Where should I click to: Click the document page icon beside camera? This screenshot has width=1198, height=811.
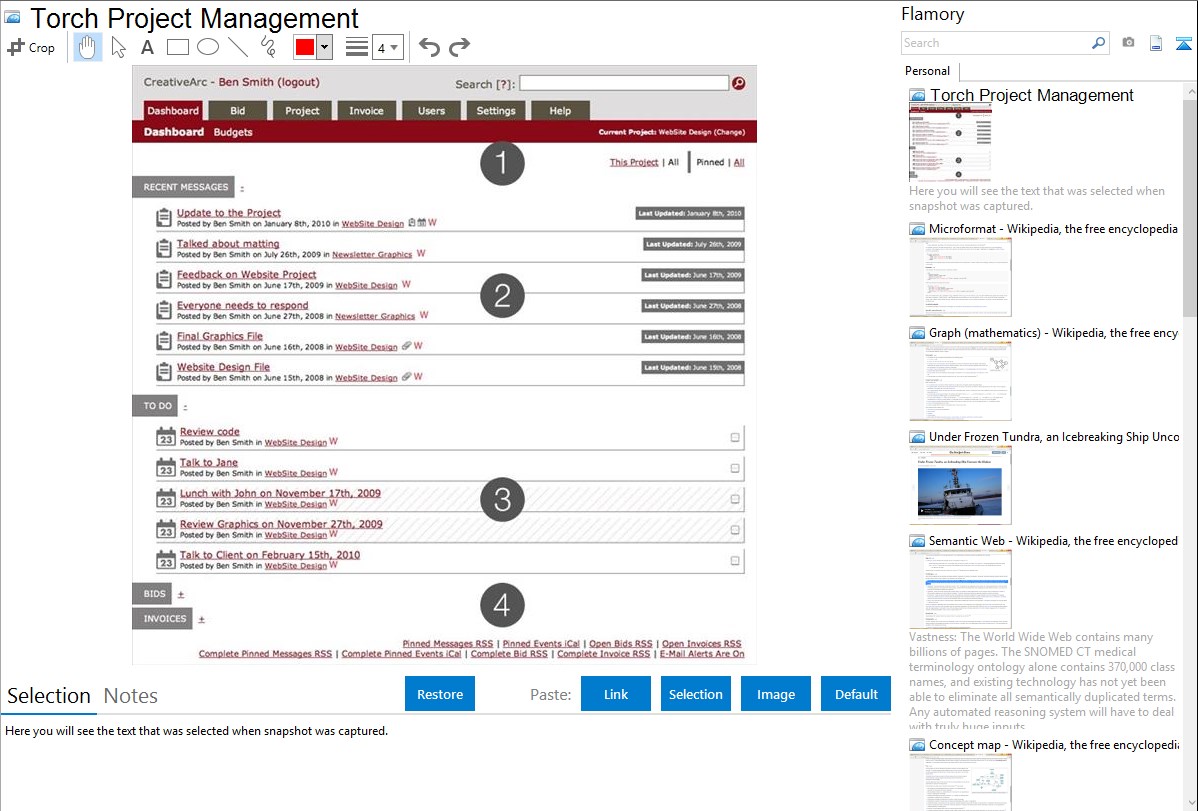pyautogui.click(x=1156, y=43)
